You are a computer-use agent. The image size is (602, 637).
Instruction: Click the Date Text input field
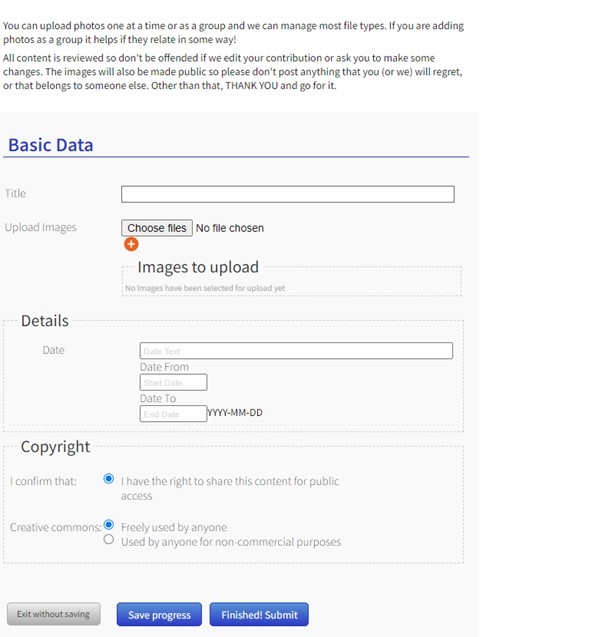pyautogui.click(x=295, y=351)
